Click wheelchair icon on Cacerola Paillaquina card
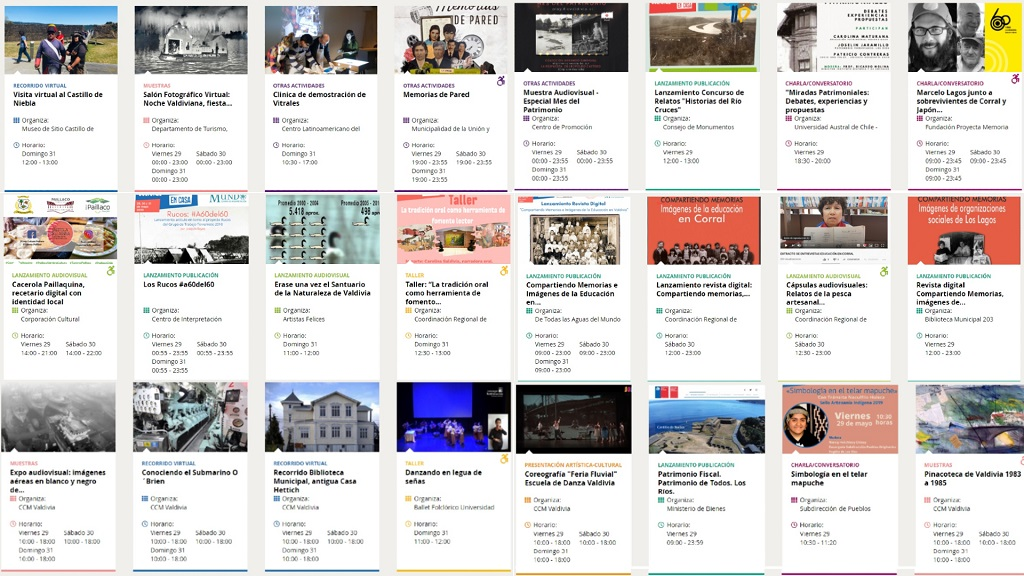1024x576 pixels. tap(111, 270)
